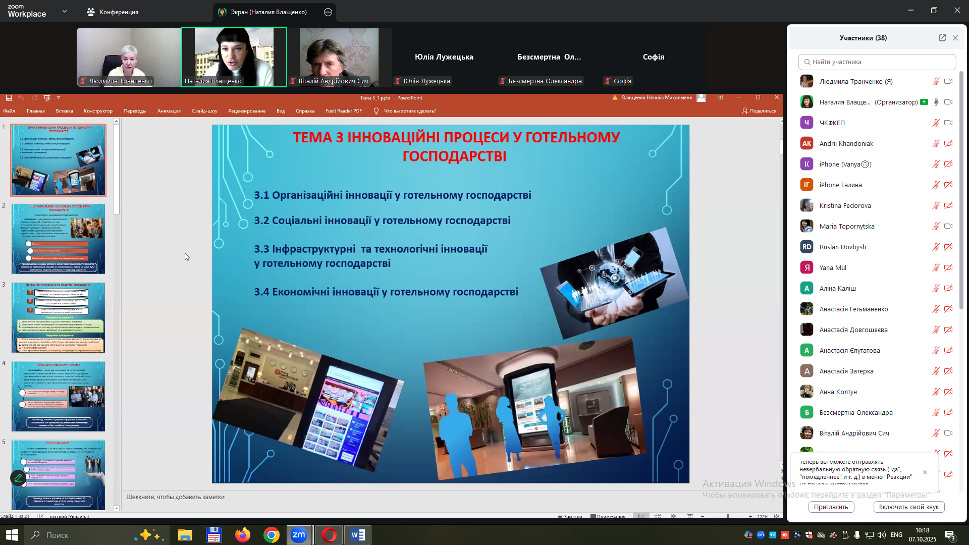The width and height of the screenshot is (970, 546).
Task: Click the participant search field
Action: [x=876, y=62]
